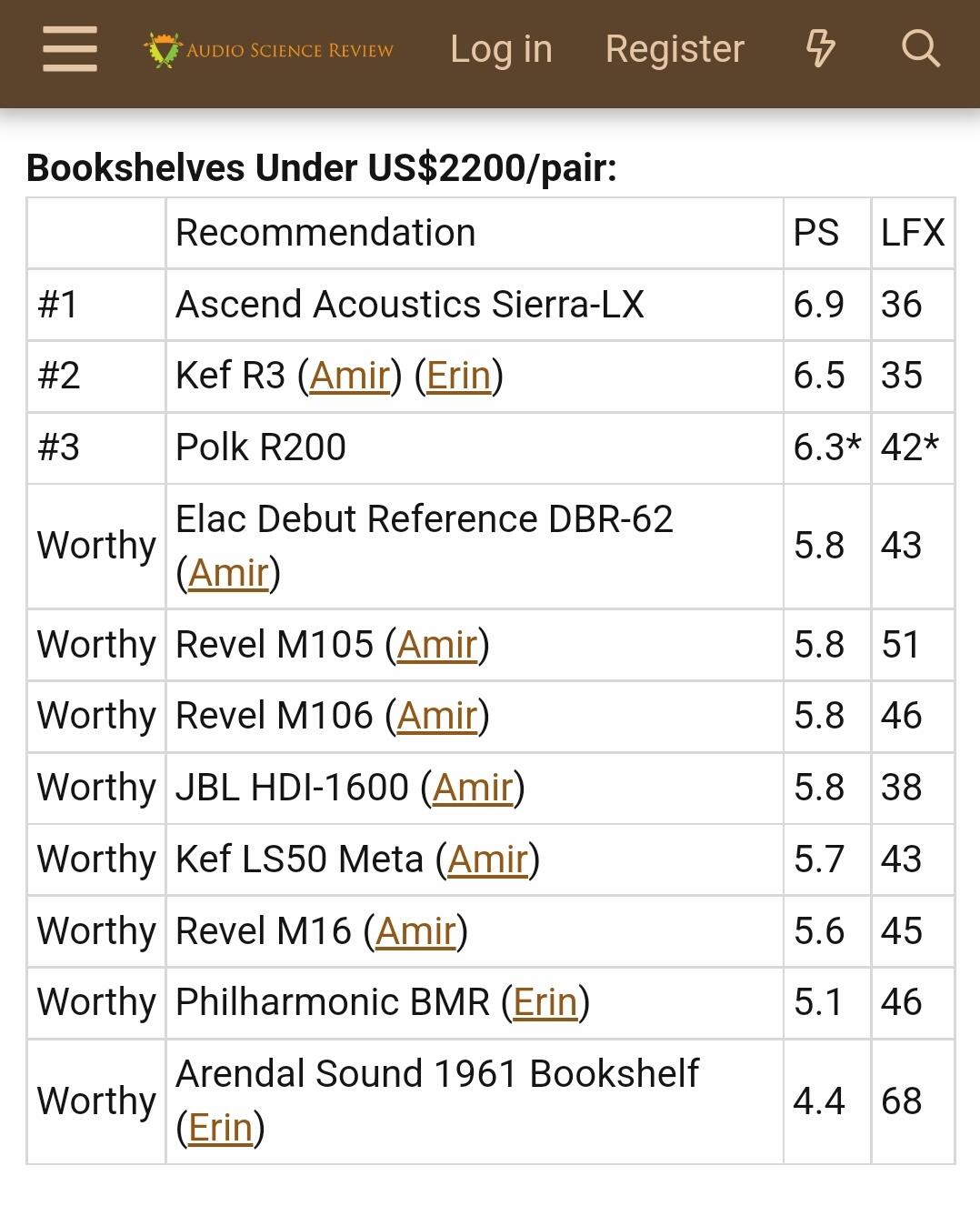Open the hamburger navigation menu

(x=70, y=49)
